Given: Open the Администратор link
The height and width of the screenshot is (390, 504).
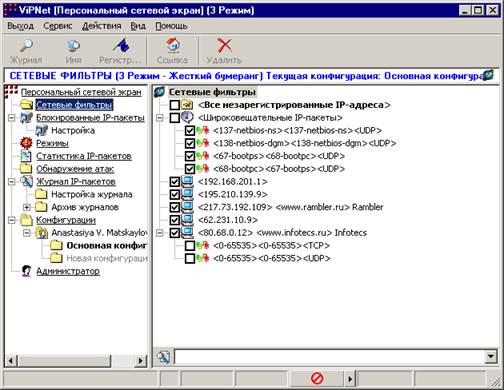Looking at the screenshot, I should [68, 271].
